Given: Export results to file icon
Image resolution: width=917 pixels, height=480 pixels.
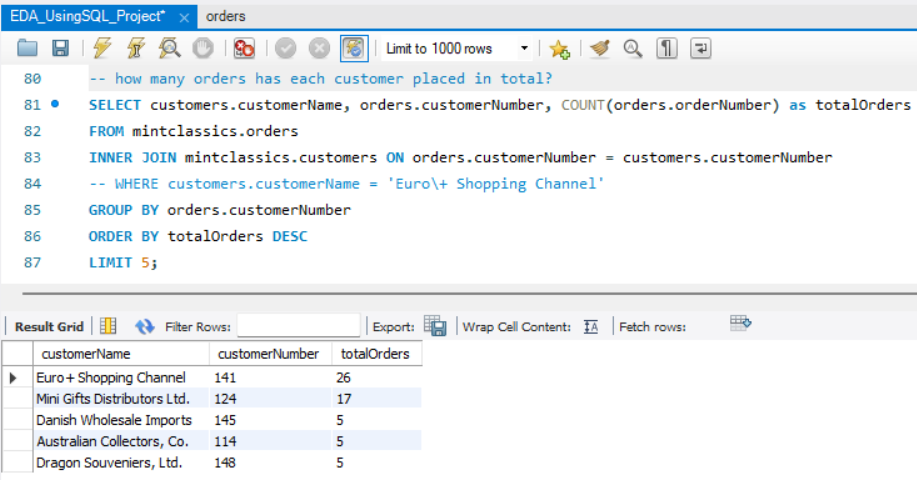Looking at the screenshot, I should [x=435, y=326].
